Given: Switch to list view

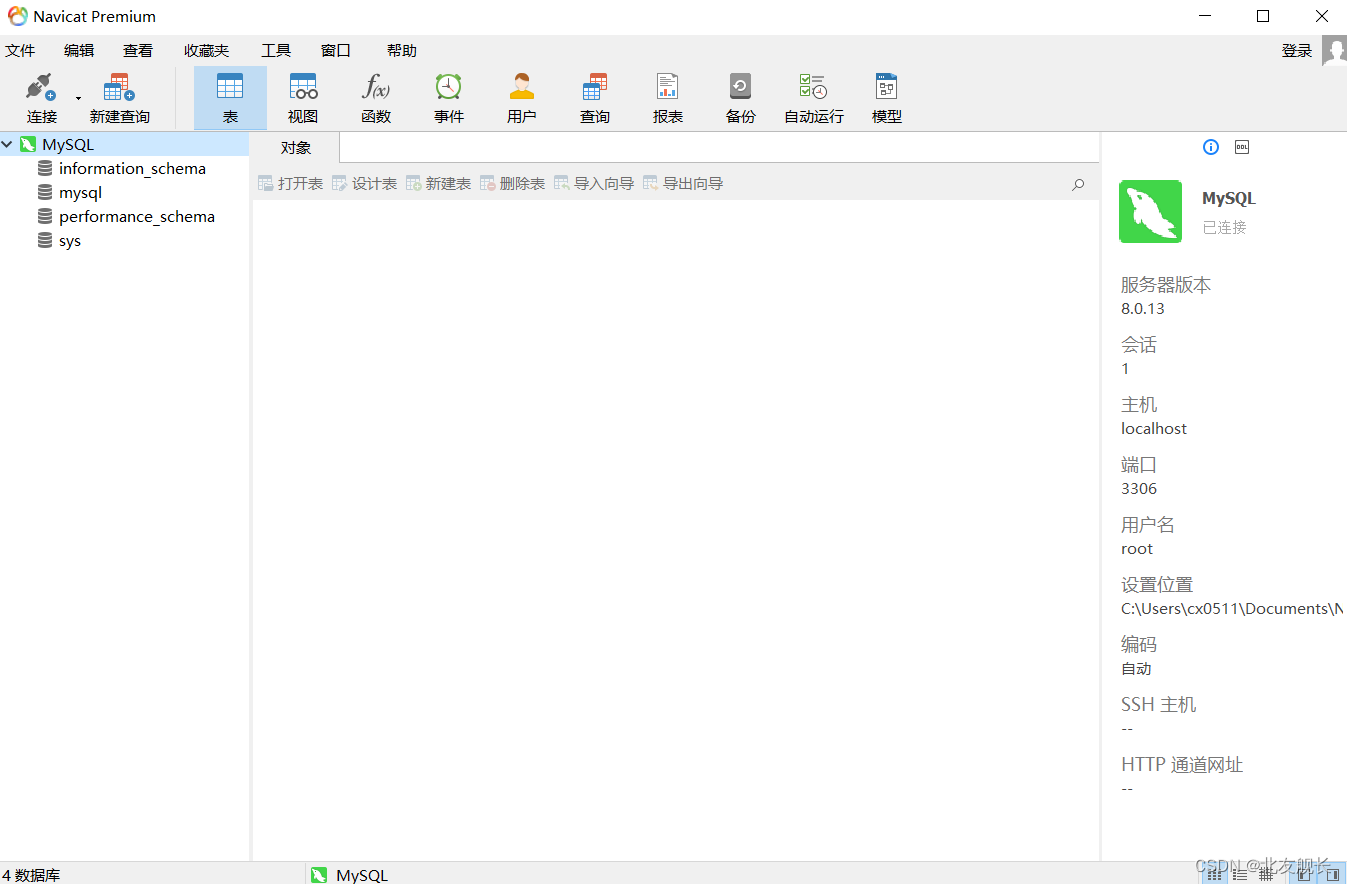Looking at the screenshot, I should point(1240,874).
